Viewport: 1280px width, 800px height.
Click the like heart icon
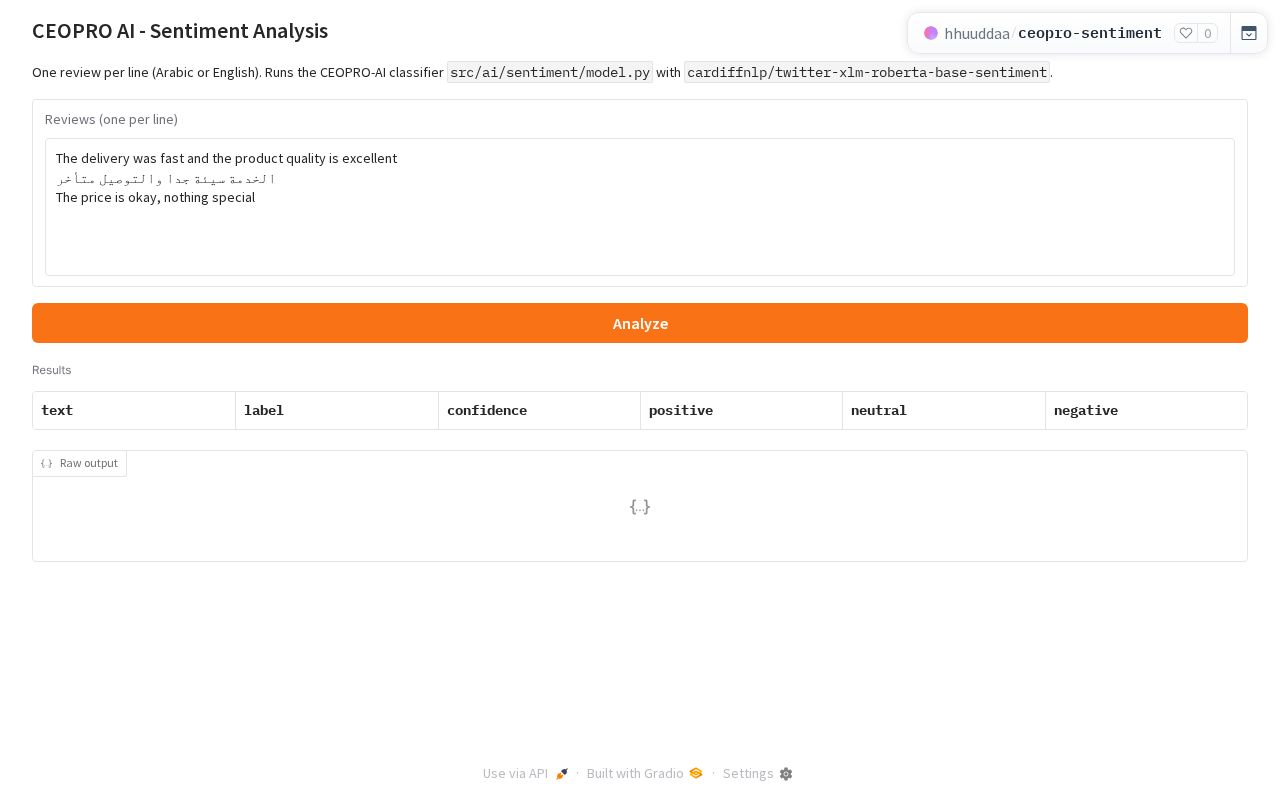click(1186, 33)
